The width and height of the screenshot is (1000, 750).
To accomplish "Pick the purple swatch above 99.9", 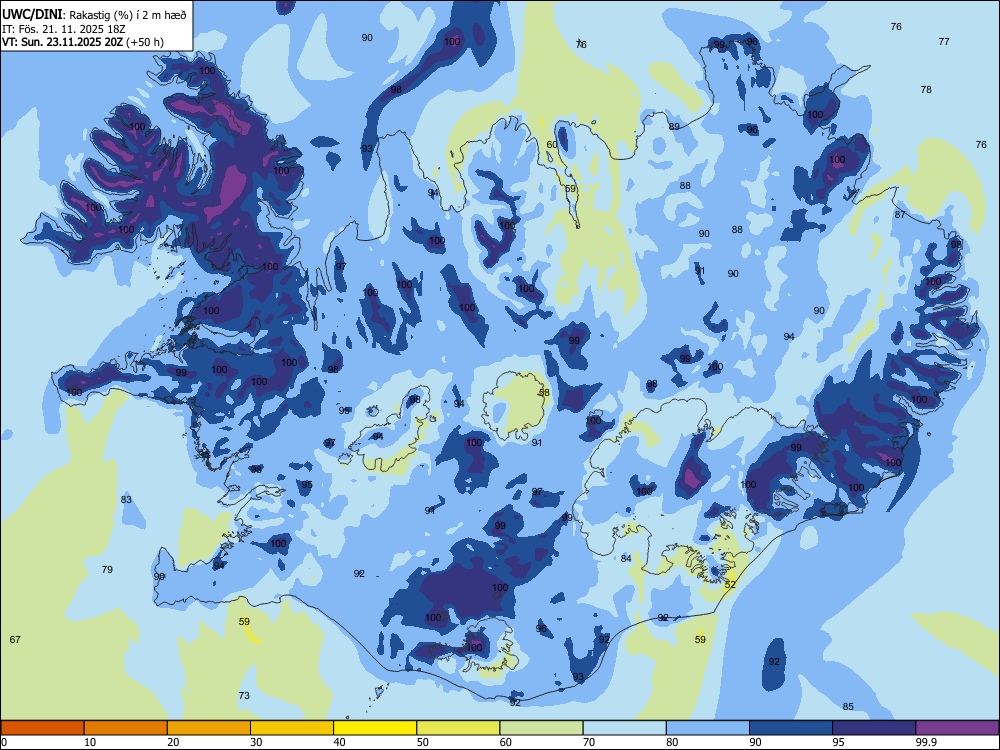I will click(x=957, y=728).
